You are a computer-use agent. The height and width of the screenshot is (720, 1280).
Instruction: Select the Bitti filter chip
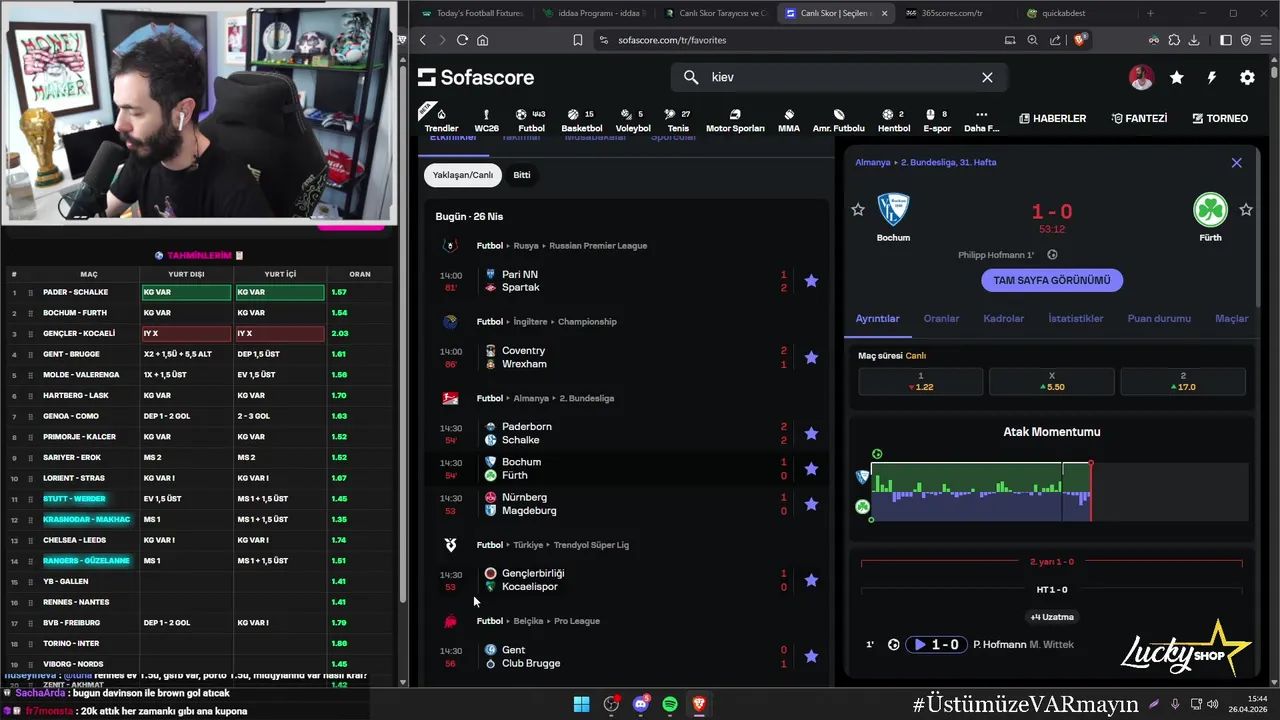coord(522,175)
